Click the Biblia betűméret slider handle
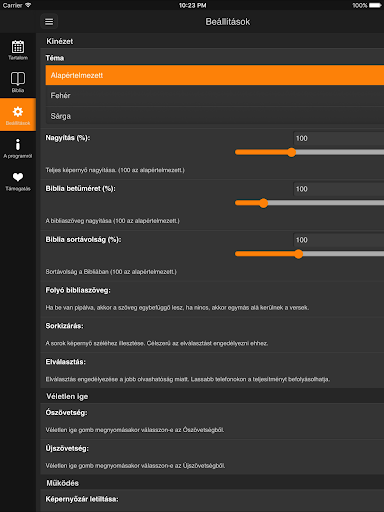 coord(263,203)
